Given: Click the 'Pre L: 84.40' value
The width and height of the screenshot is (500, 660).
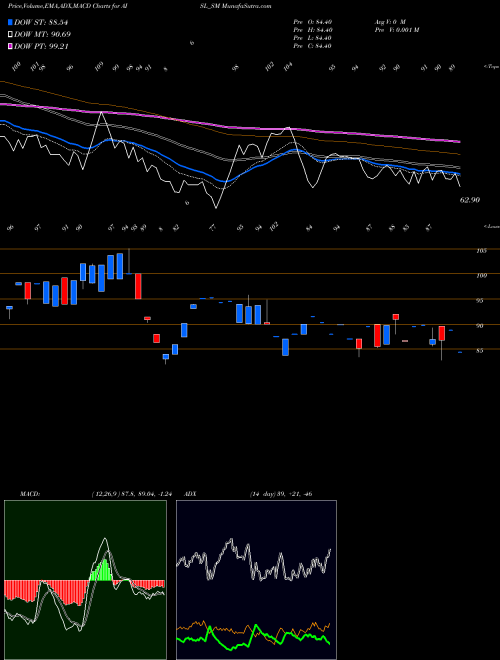Looking at the screenshot, I should tap(313, 38).
